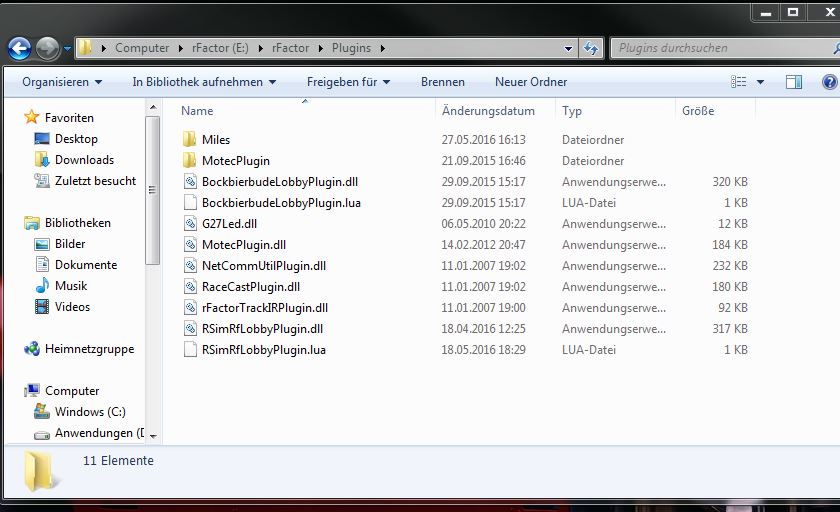
Task: Click the Back navigation arrow button
Action: tap(18, 48)
